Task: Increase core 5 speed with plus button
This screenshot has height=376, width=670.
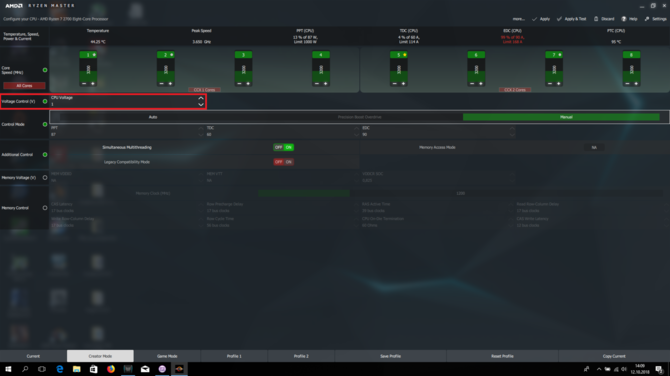Action: [x=403, y=84]
